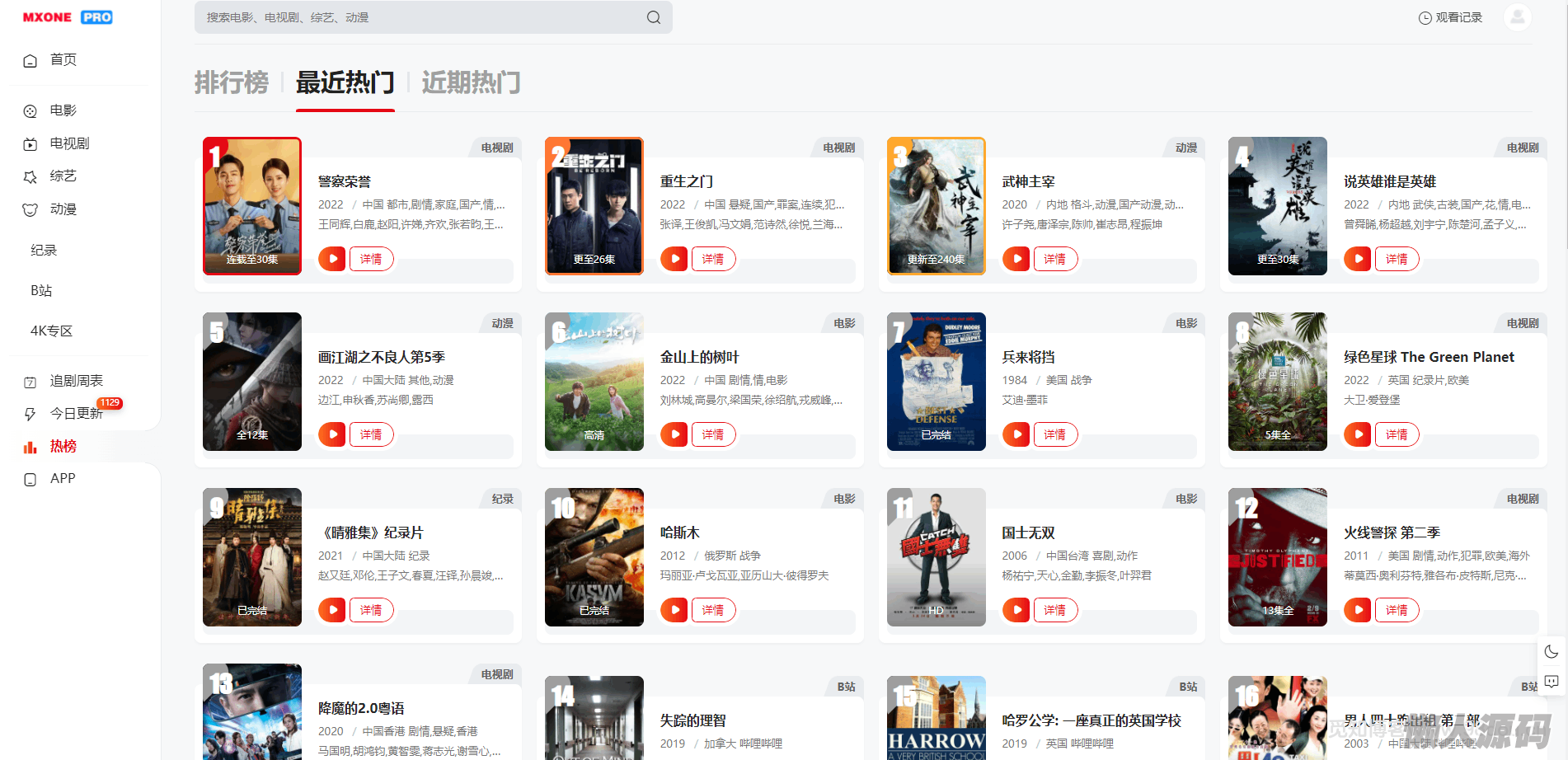The height and width of the screenshot is (760, 1568).
Task: Click the 动漫 tag on 武神主宰 card
Action: (1186, 148)
